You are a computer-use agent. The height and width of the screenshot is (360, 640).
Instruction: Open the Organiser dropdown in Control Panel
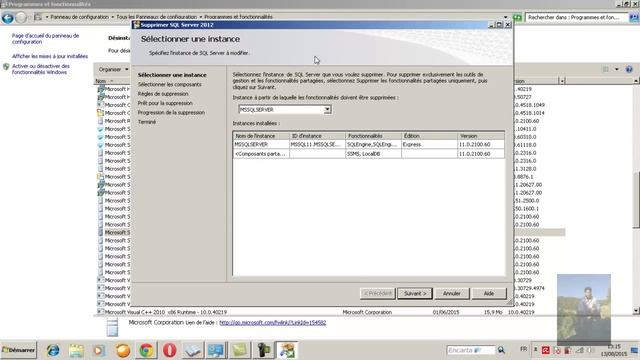pos(113,69)
